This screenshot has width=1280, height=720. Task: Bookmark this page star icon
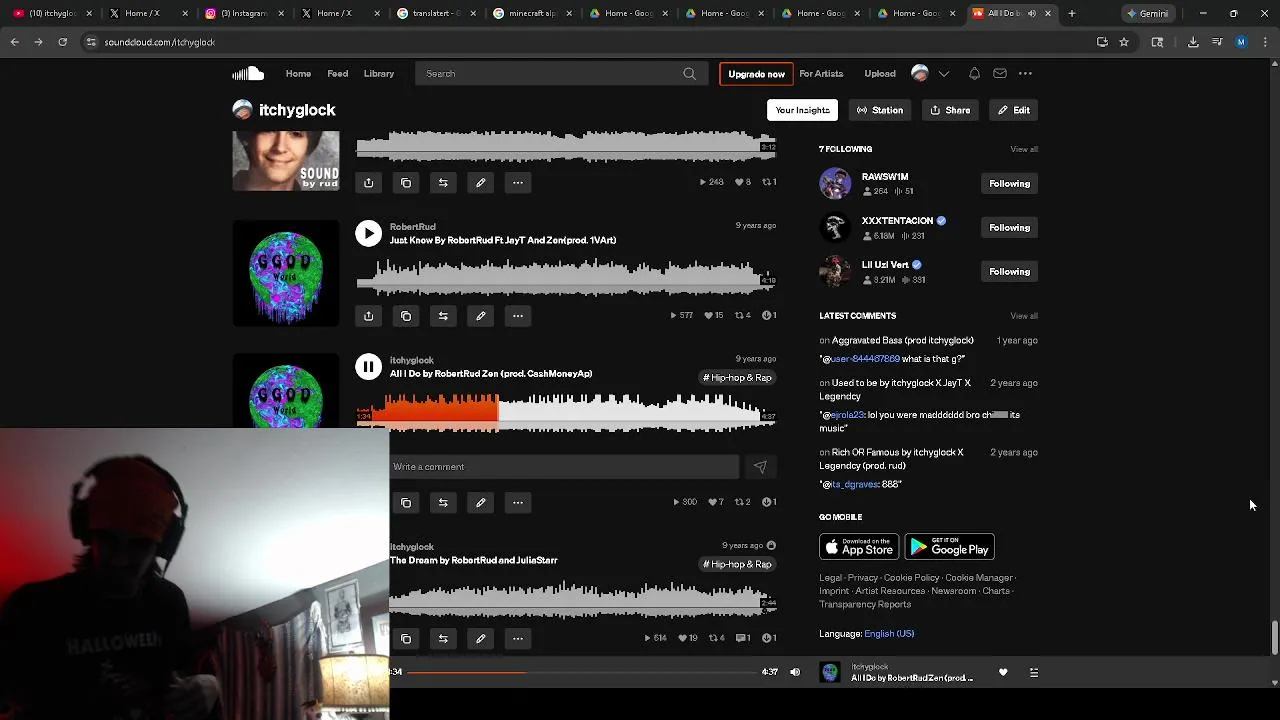tap(1124, 42)
